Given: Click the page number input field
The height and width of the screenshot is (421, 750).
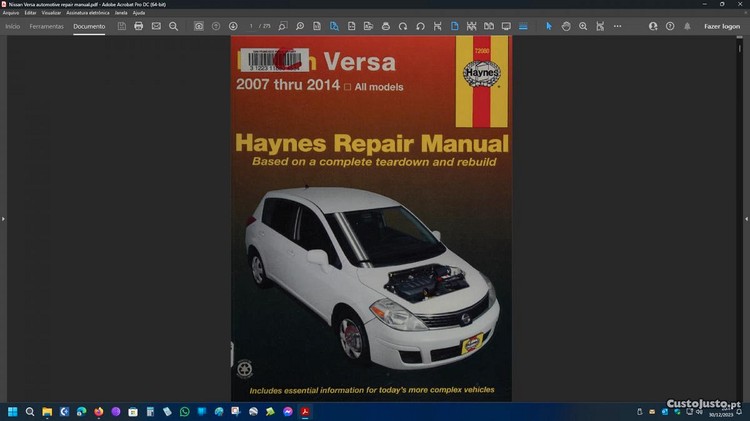Looking at the screenshot, I should coord(252,26).
